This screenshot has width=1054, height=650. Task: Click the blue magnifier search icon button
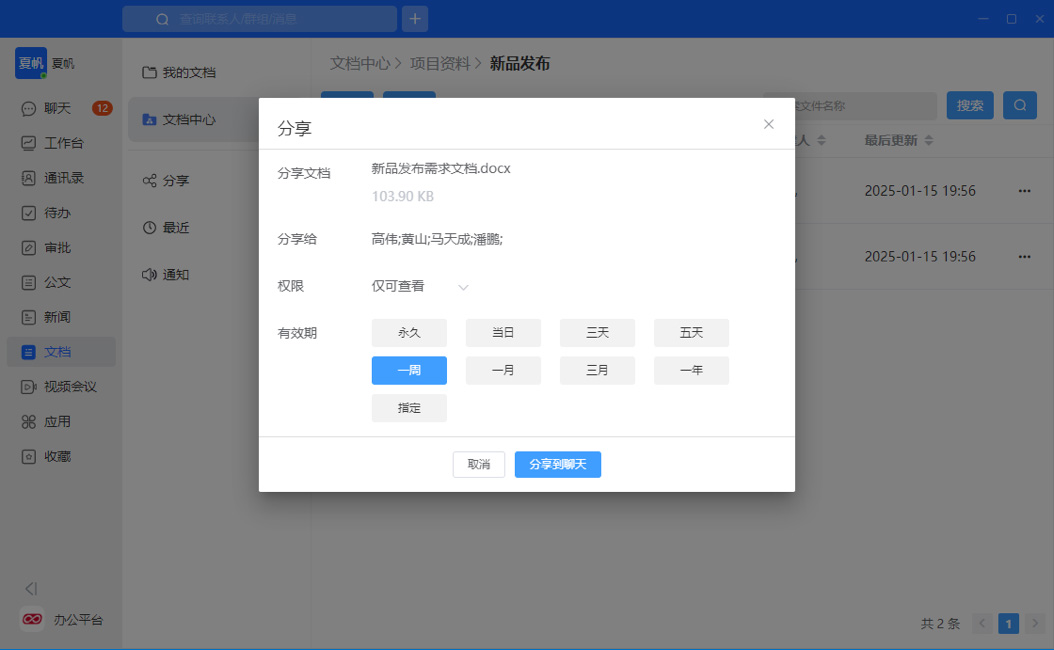pyautogui.click(x=1019, y=105)
